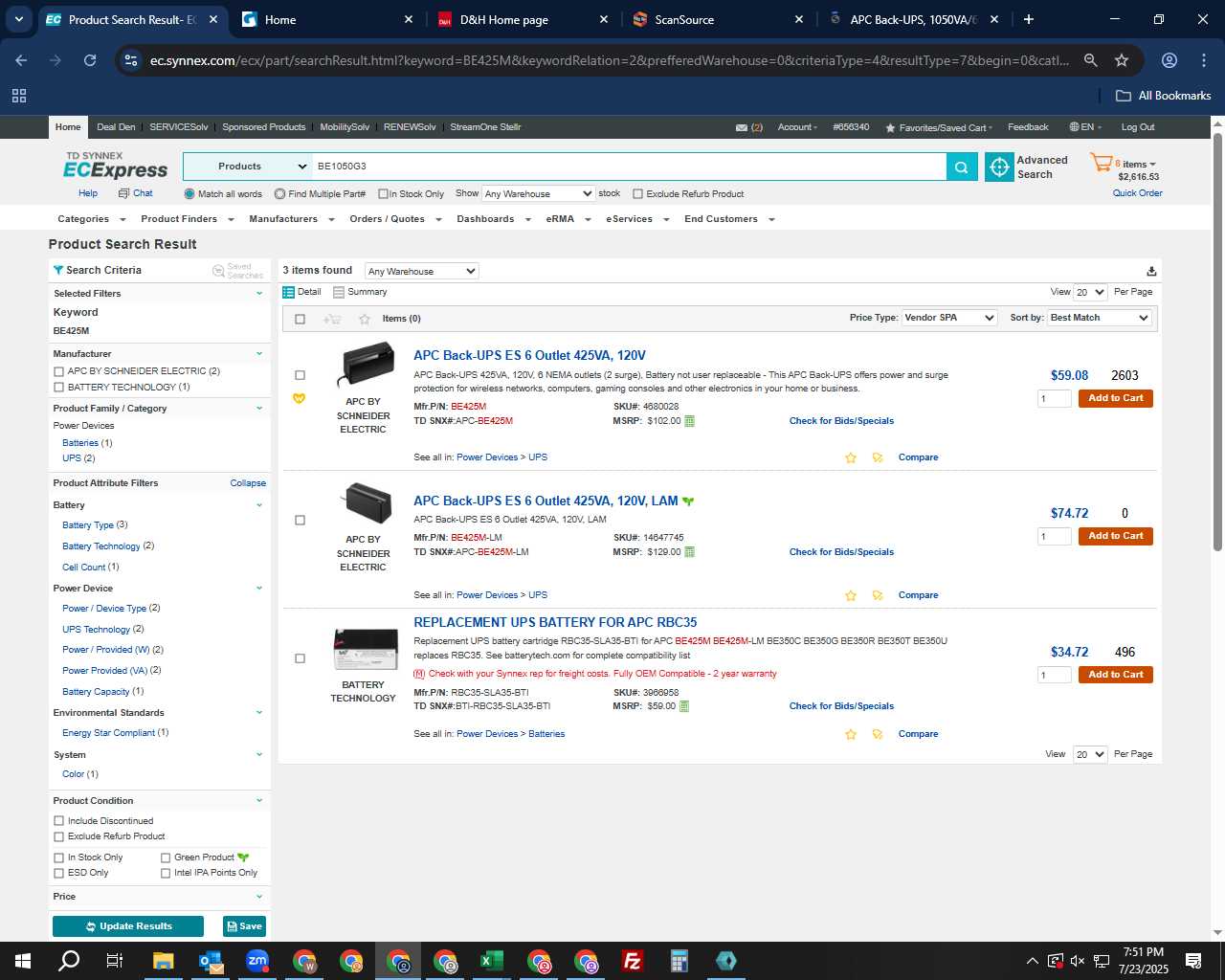Click add-to-cart icon in Items toolbar

332,319
